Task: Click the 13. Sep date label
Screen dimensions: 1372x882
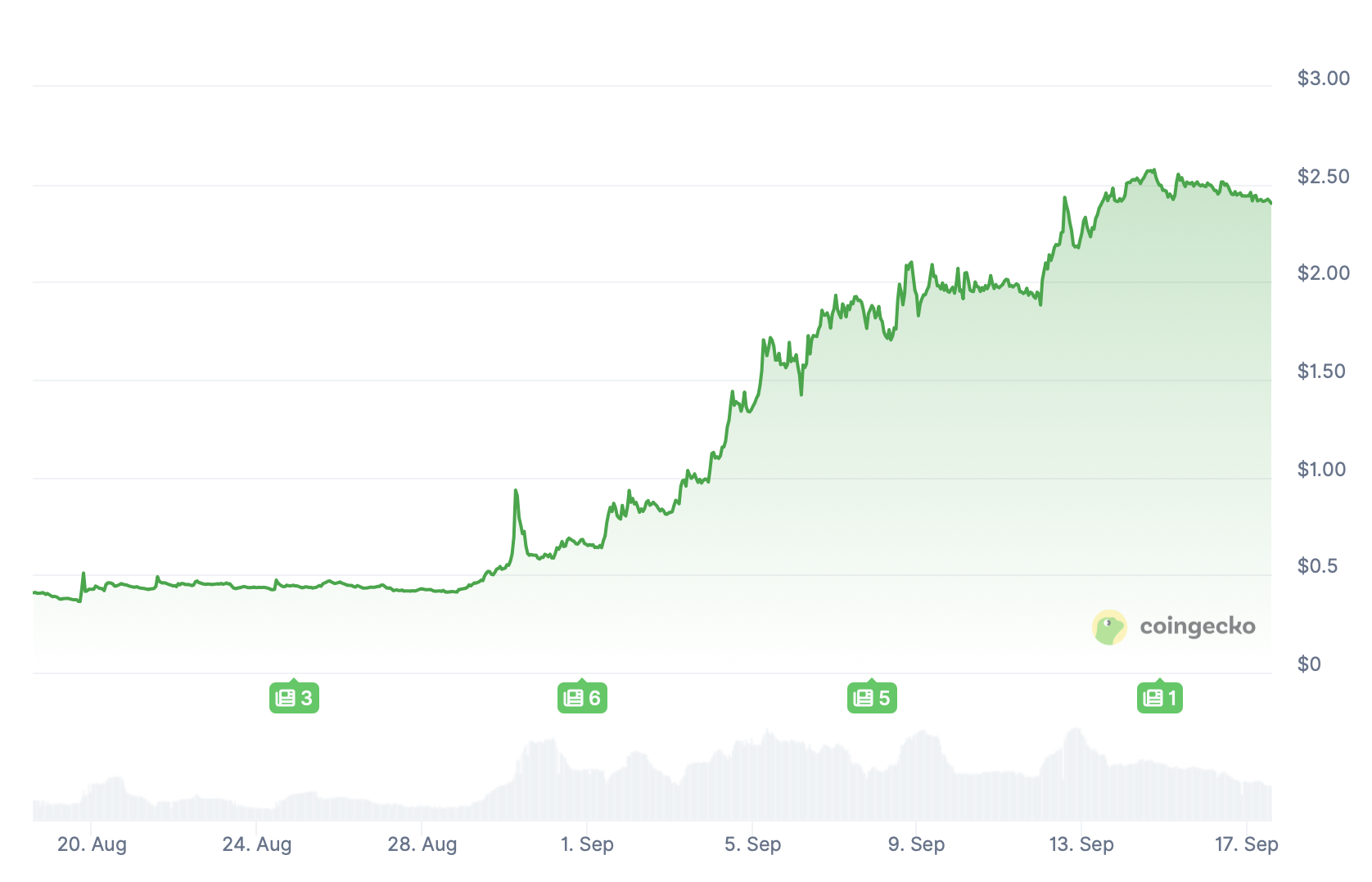Action: 1081,844
